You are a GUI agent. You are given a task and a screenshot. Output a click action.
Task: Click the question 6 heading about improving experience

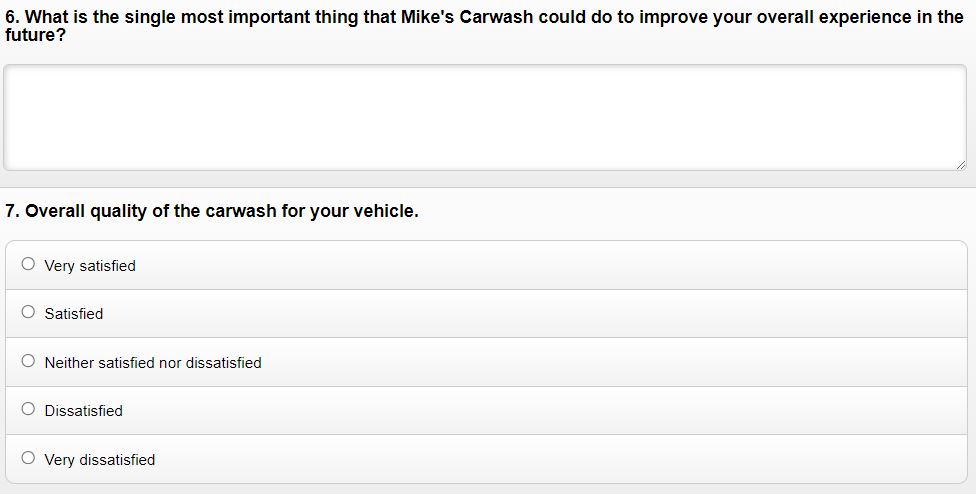point(484,26)
